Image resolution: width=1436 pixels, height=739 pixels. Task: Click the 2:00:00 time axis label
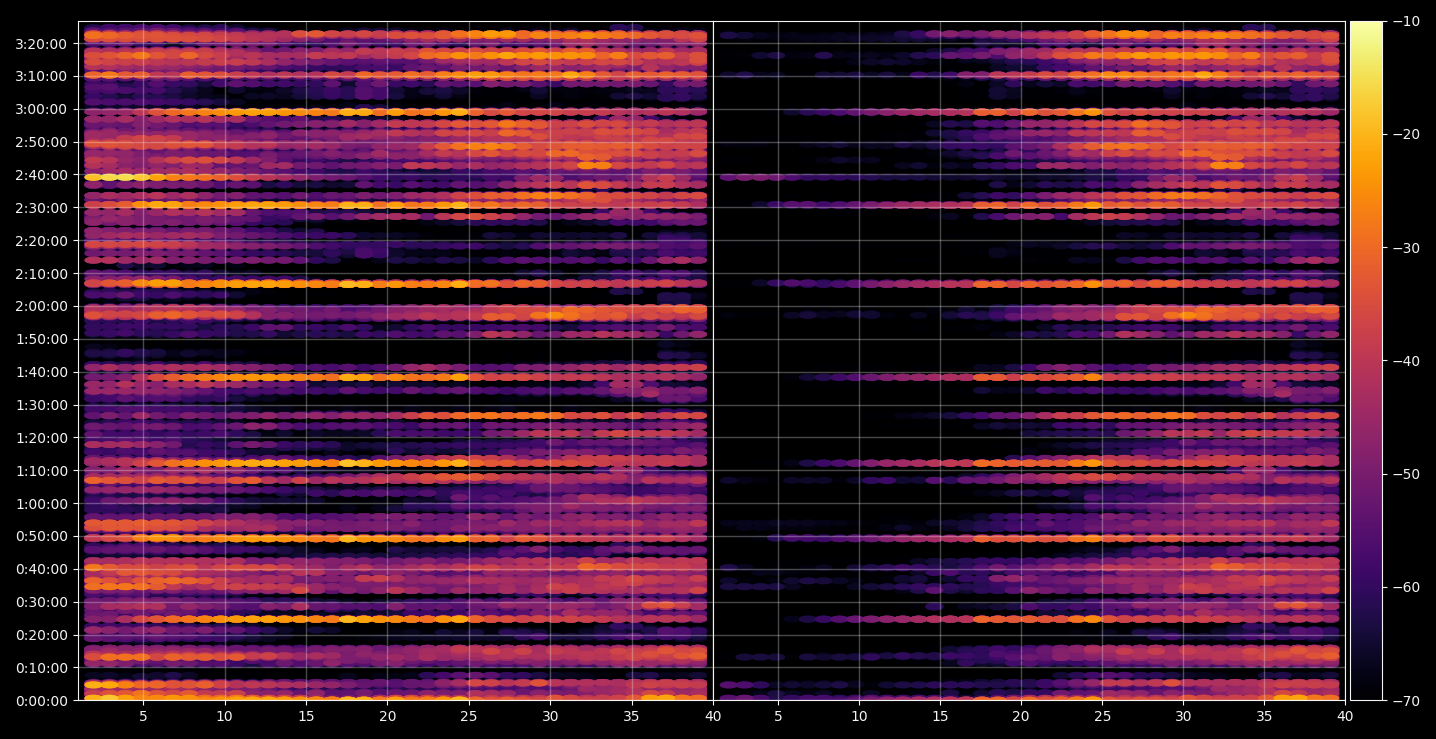coord(43,306)
